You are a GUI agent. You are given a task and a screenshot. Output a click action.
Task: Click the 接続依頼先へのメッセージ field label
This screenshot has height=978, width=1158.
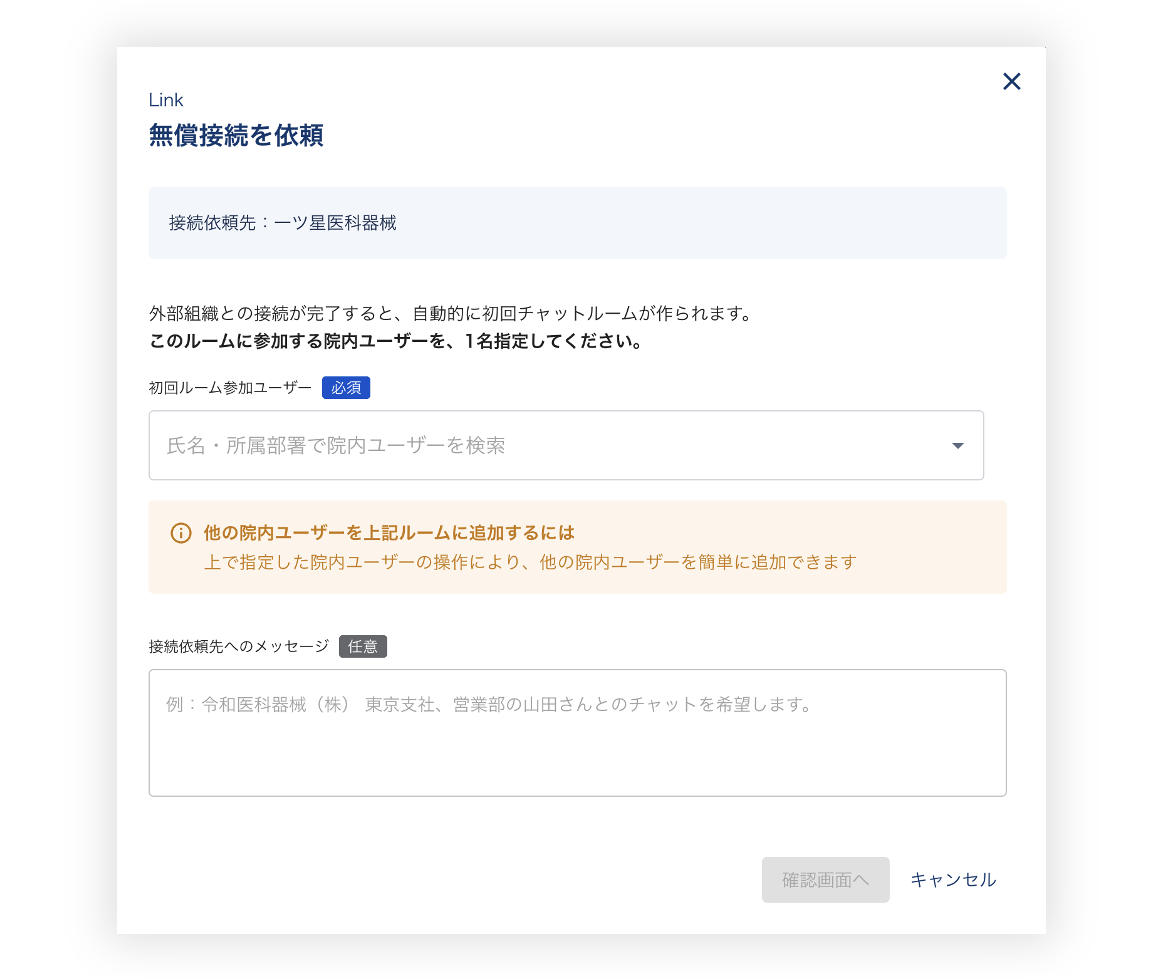pos(238,647)
